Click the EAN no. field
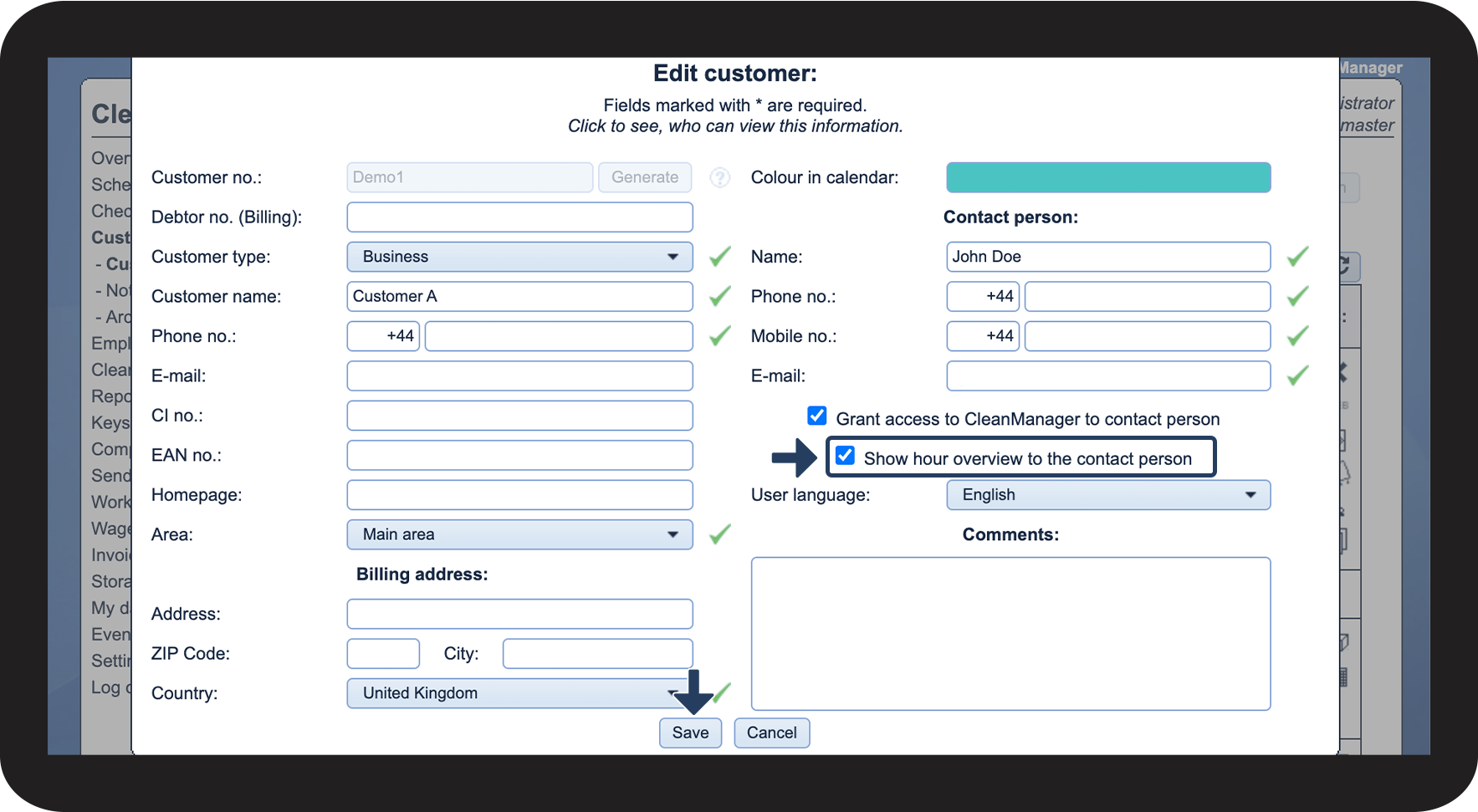 coord(519,455)
